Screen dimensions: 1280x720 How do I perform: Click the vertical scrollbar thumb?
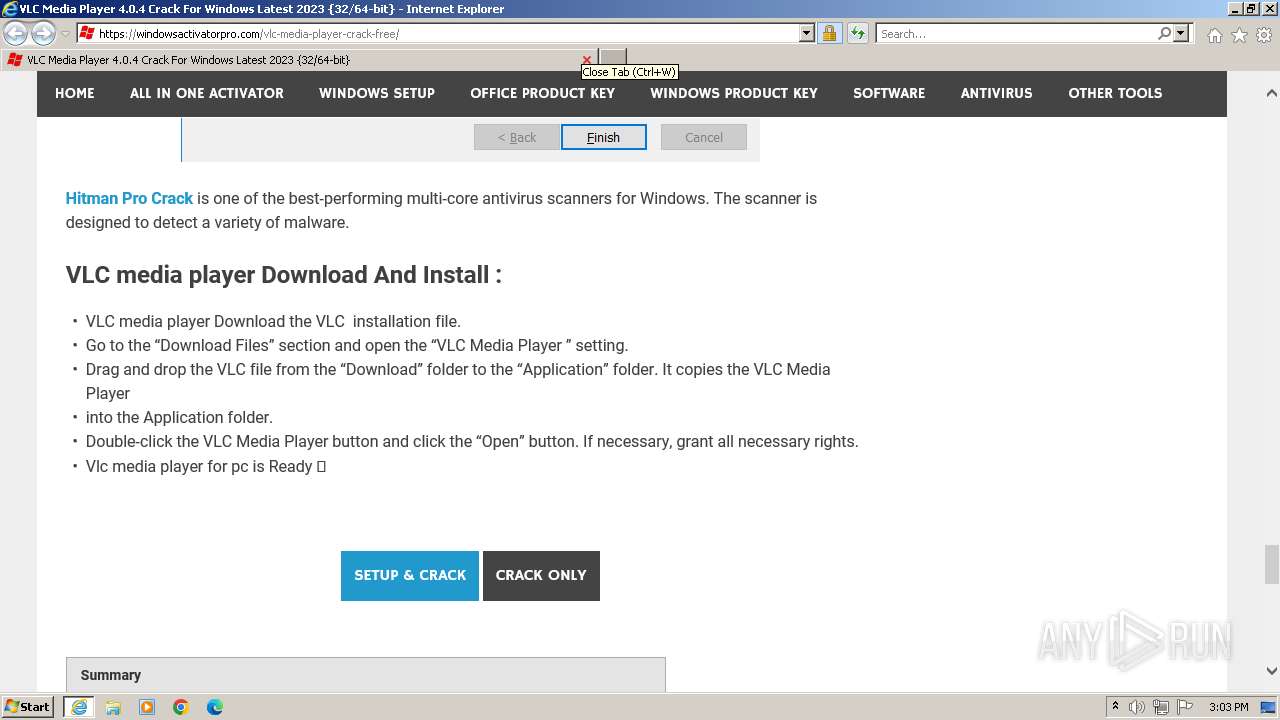[1272, 564]
